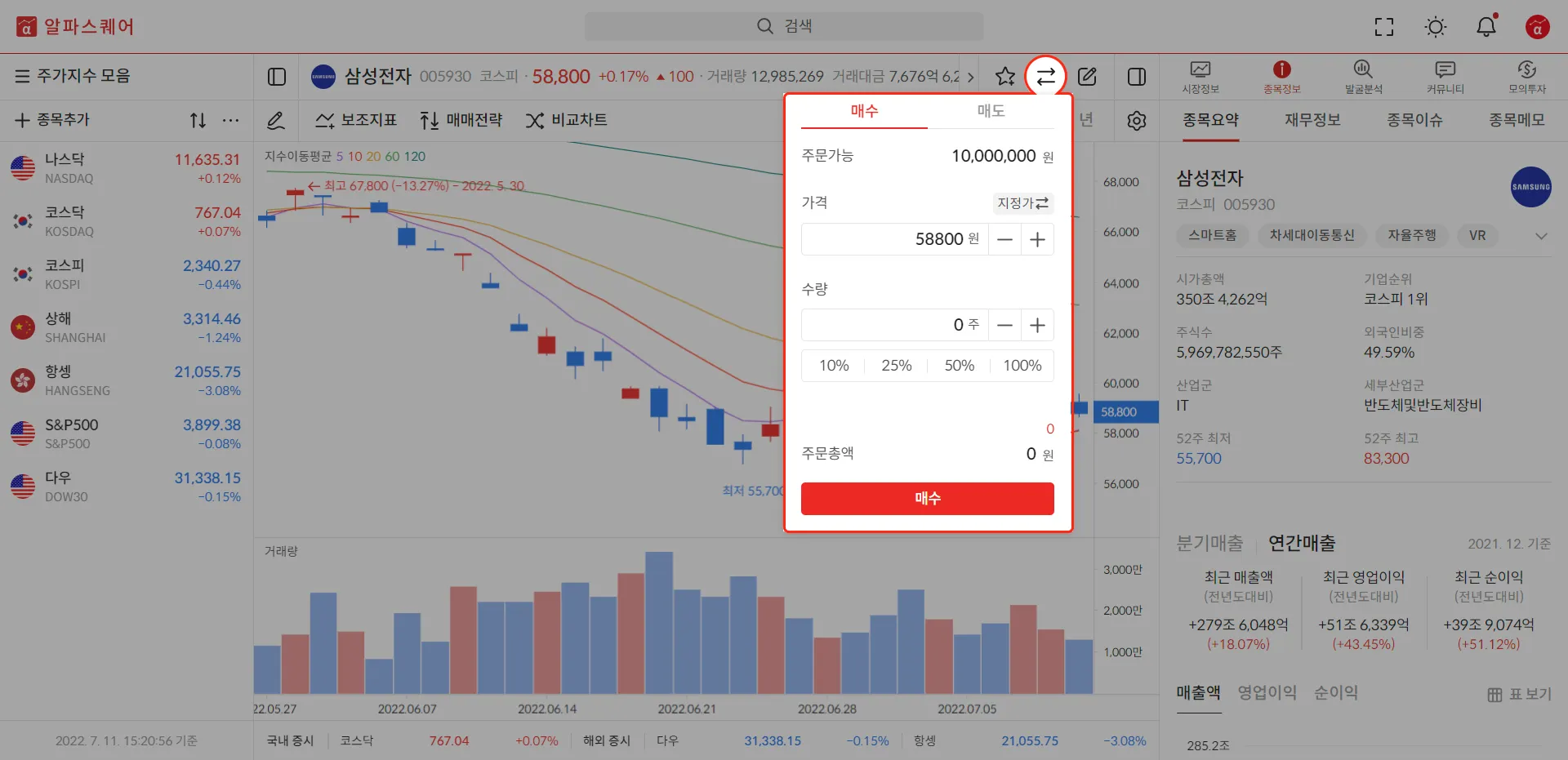Open 커뮤니티 community icon
This screenshot has width=1568, height=760.
tap(1445, 77)
